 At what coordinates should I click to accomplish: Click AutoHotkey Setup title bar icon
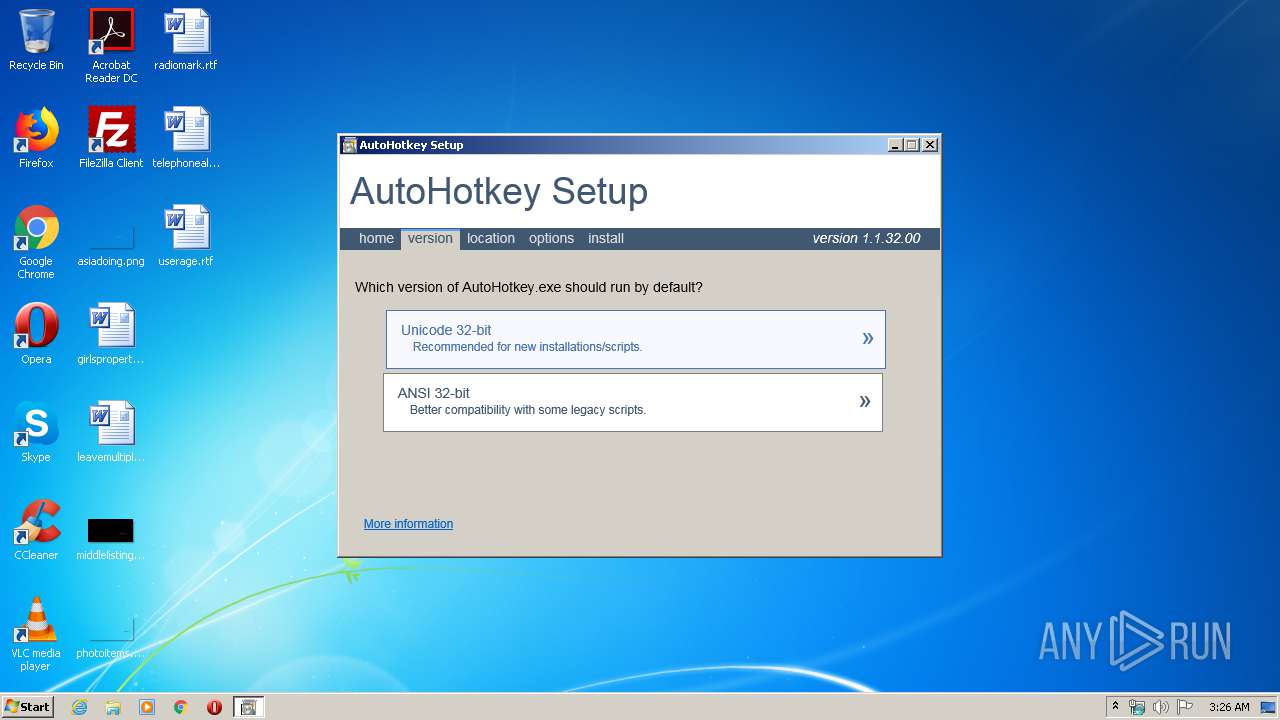(x=349, y=145)
